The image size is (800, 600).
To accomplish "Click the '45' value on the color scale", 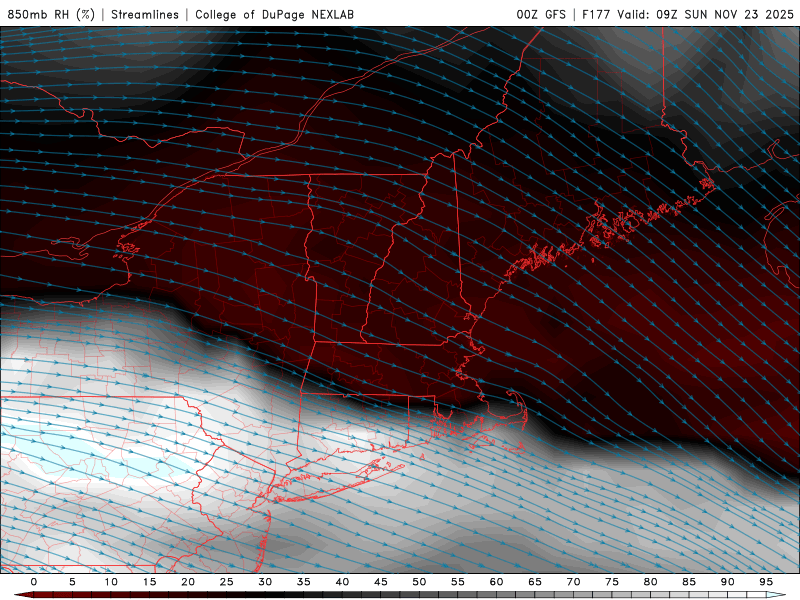I will pyautogui.click(x=381, y=582).
